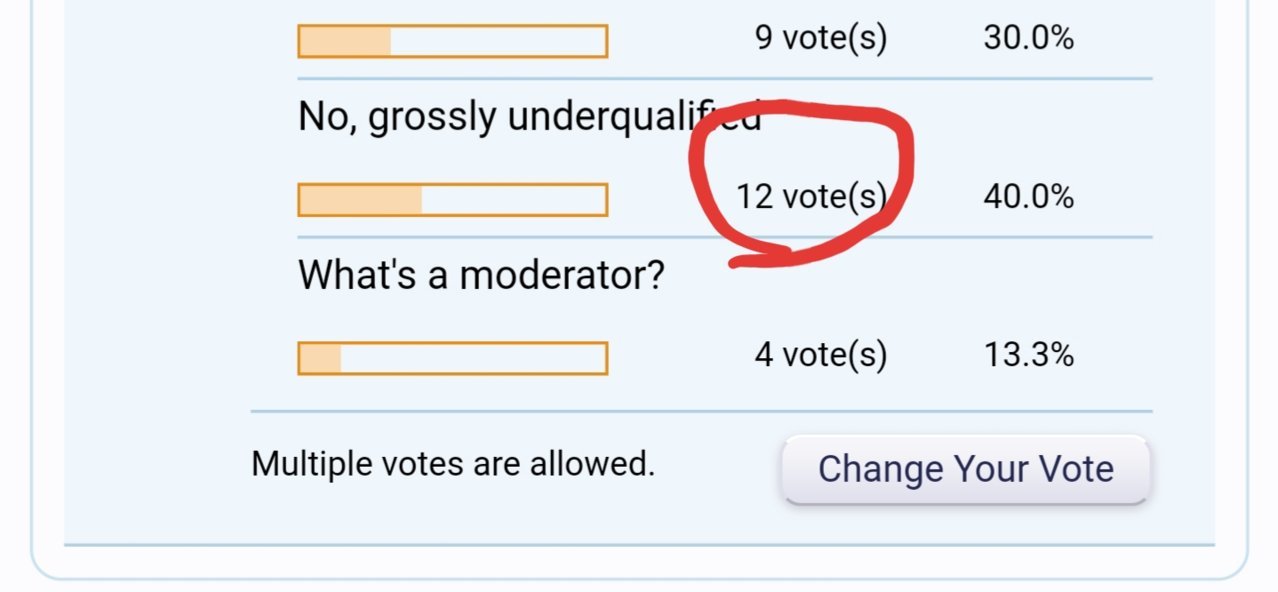Click the 13.3% result progress bar

pos(453,358)
